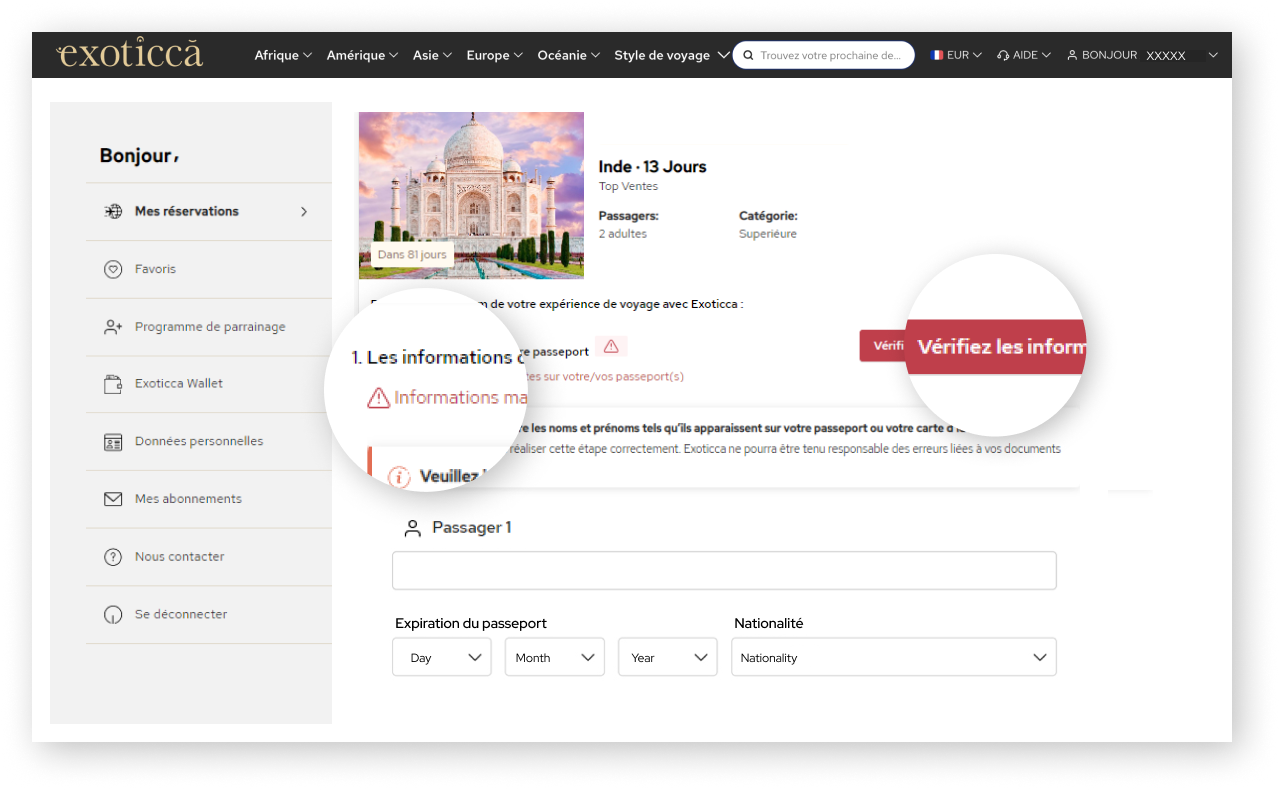Open the Europe menu
Screen dimensions: 1280x790
pos(495,55)
